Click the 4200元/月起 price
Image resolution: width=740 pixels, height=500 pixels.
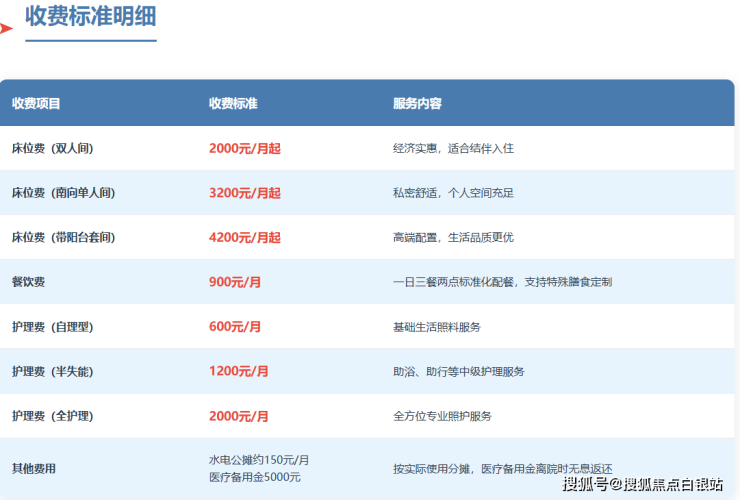click(x=245, y=237)
